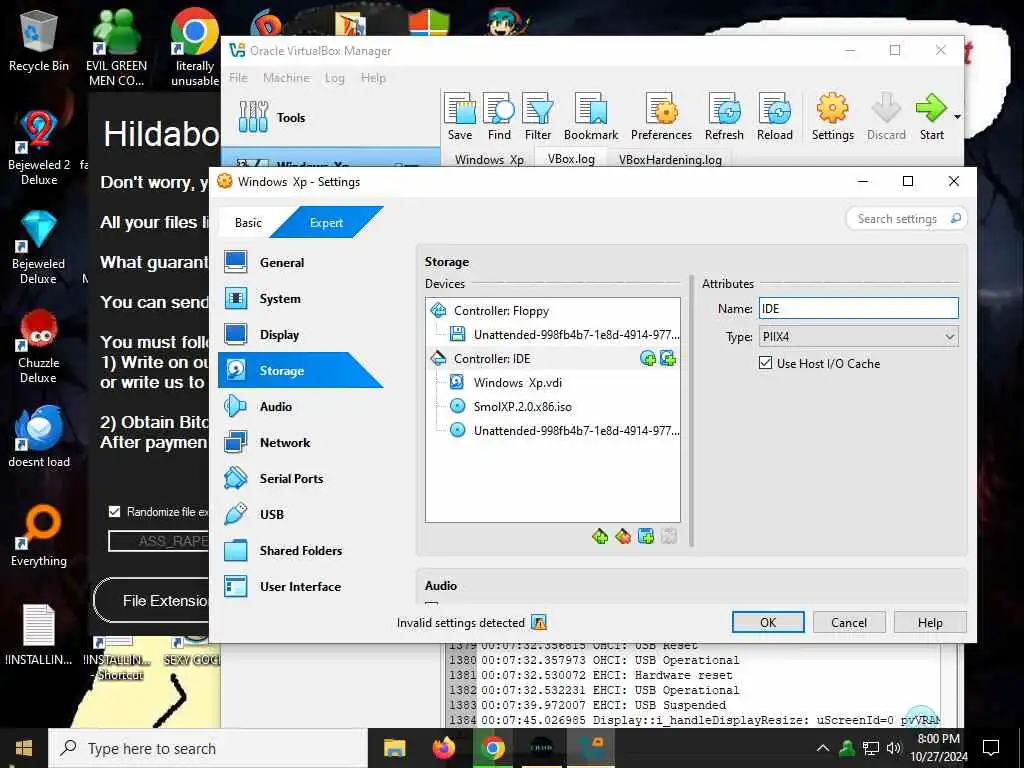Open the Log menu in VirtualBox Manager
The image size is (1024, 768).
[334, 78]
